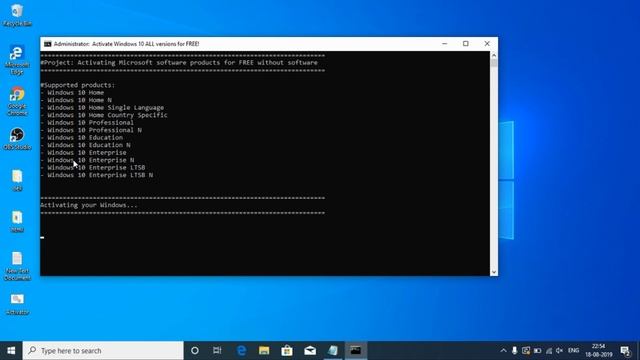Image resolution: width=640 pixels, height=360 pixels.
Task: Switch the ENG input language indicator
Action: coord(573,351)
